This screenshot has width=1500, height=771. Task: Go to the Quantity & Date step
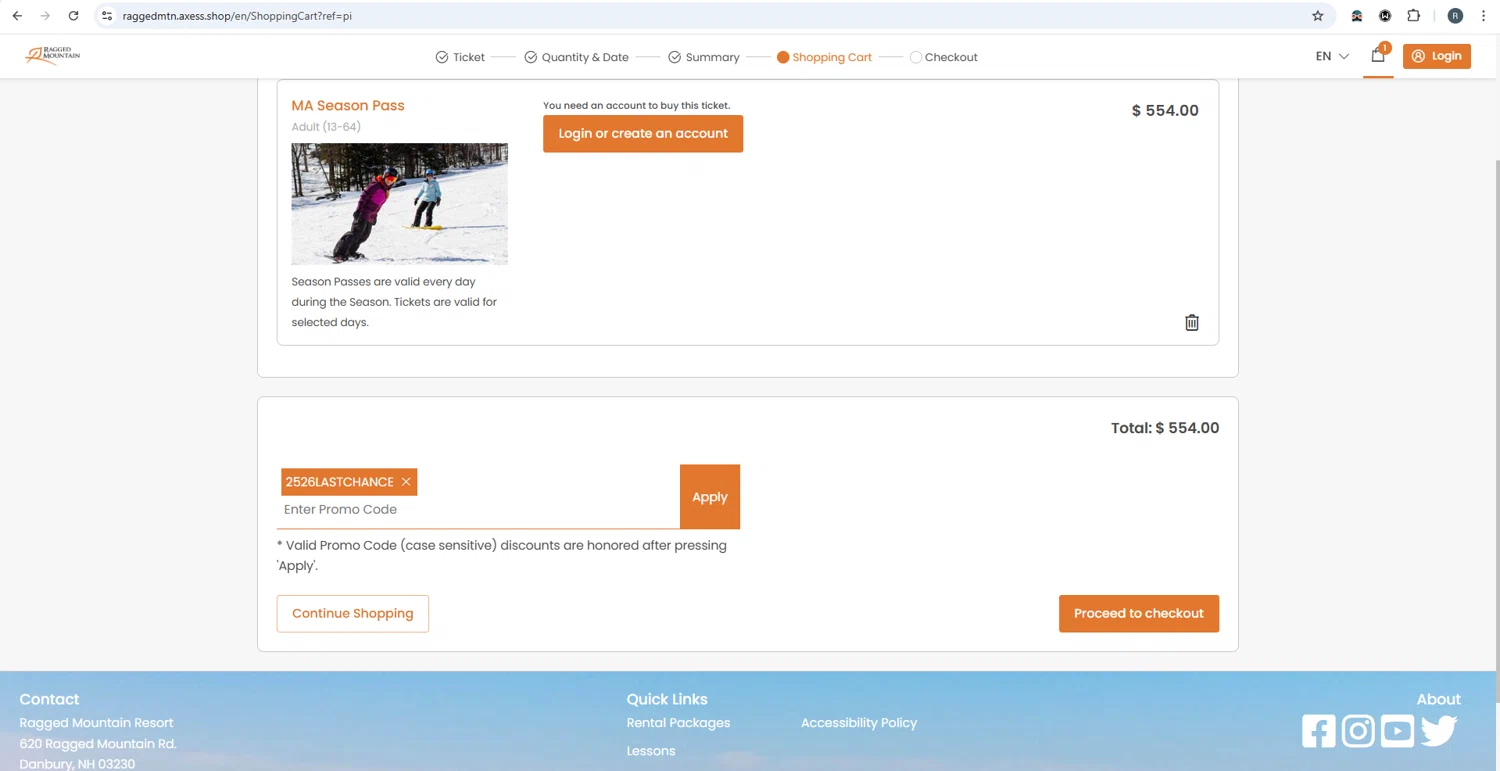[577, 57]
